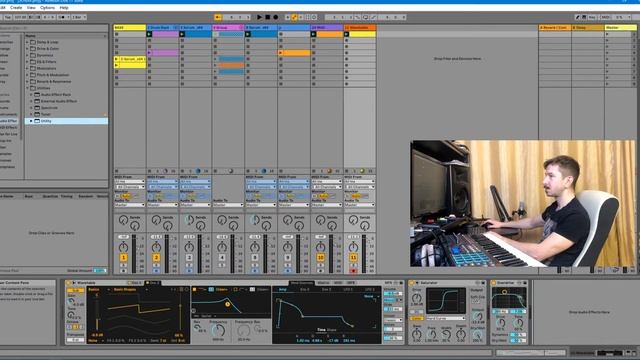The image size is (640, 360).
Task: Switch to Wavetable Osc 1 tab
Action: (135, 282)
